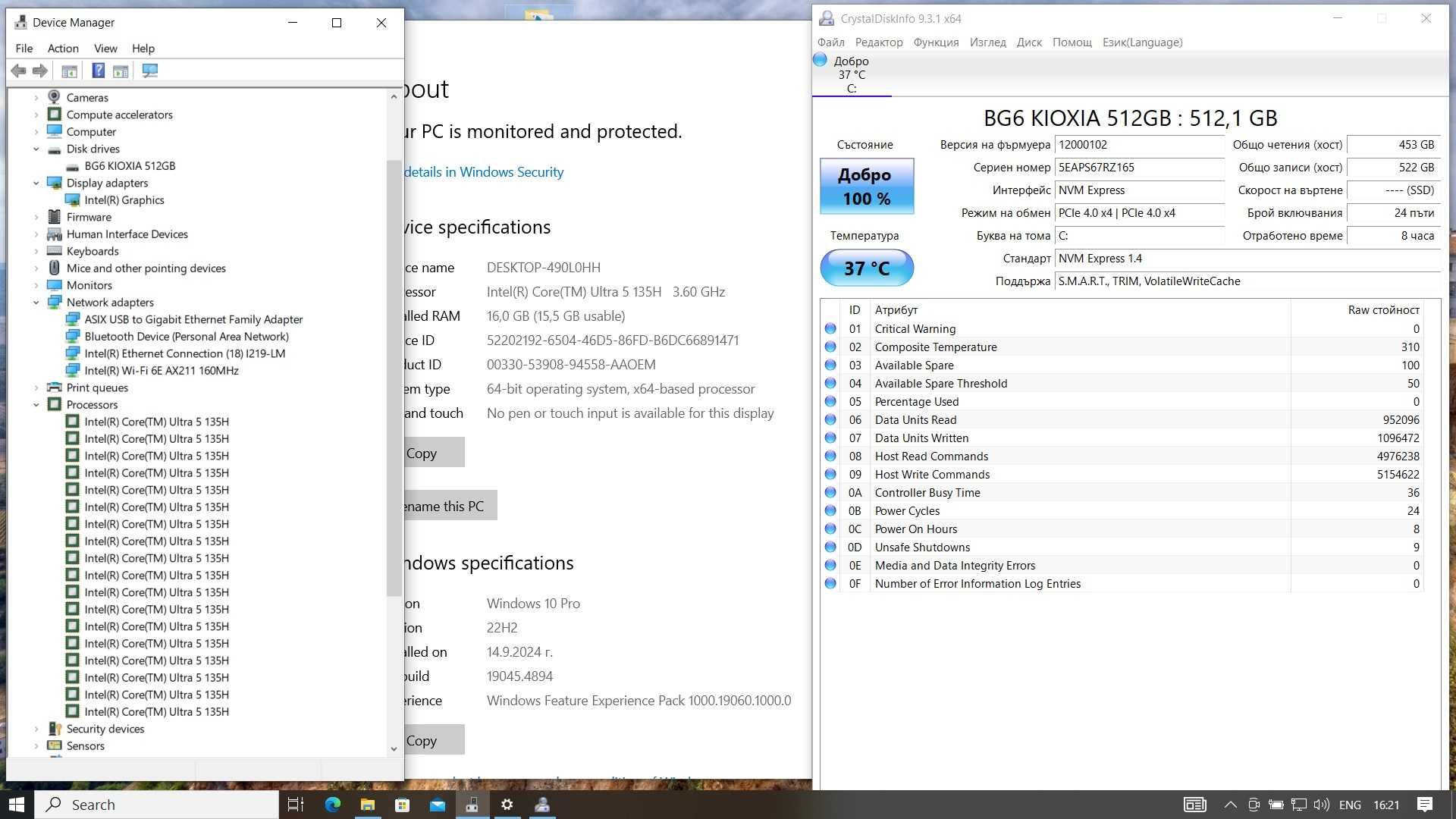1456x819 pixels.
Task: Expand the Cameras node
Action: 36,97
